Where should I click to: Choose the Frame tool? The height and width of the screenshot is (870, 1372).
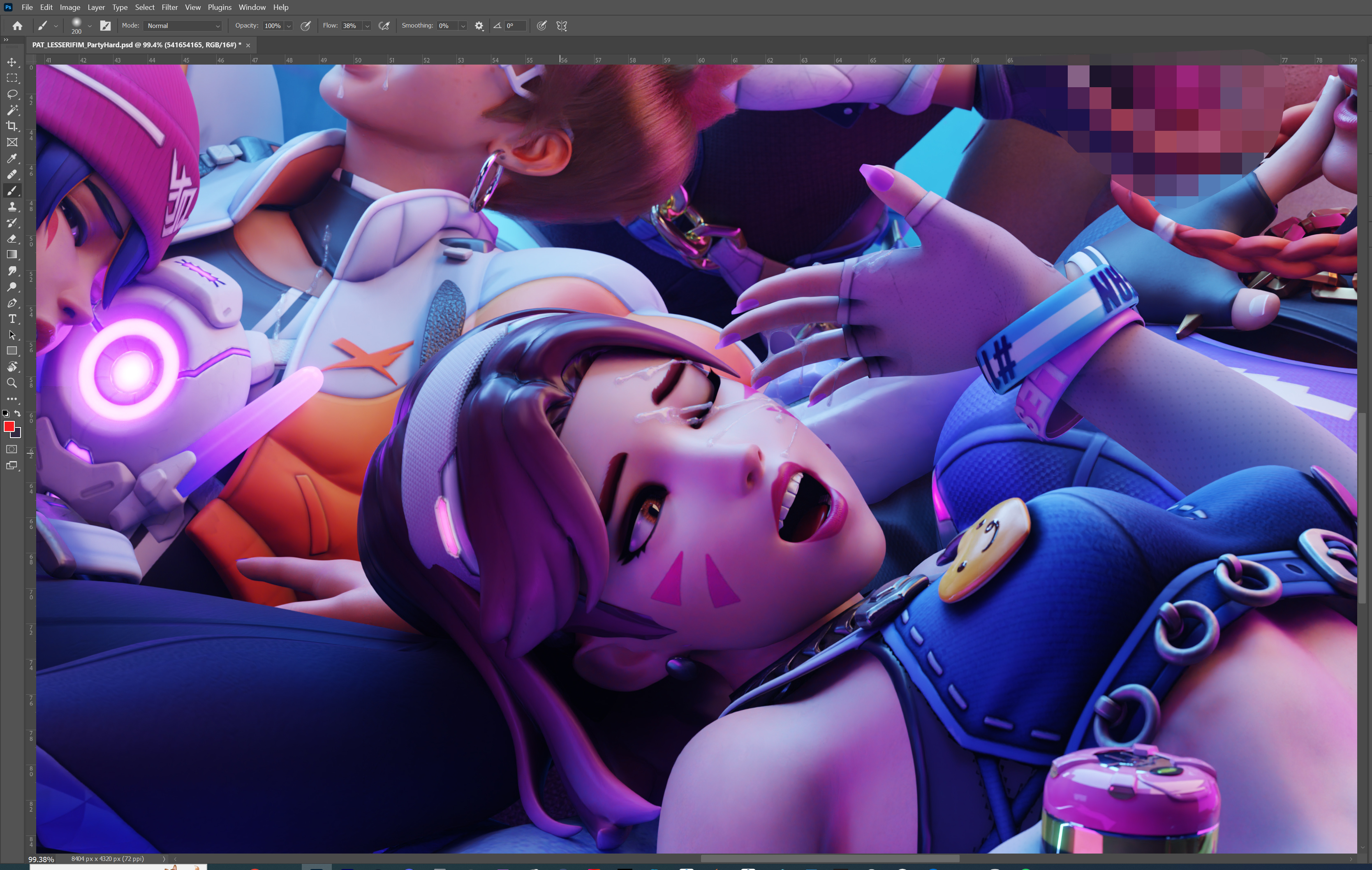(12, 142)
